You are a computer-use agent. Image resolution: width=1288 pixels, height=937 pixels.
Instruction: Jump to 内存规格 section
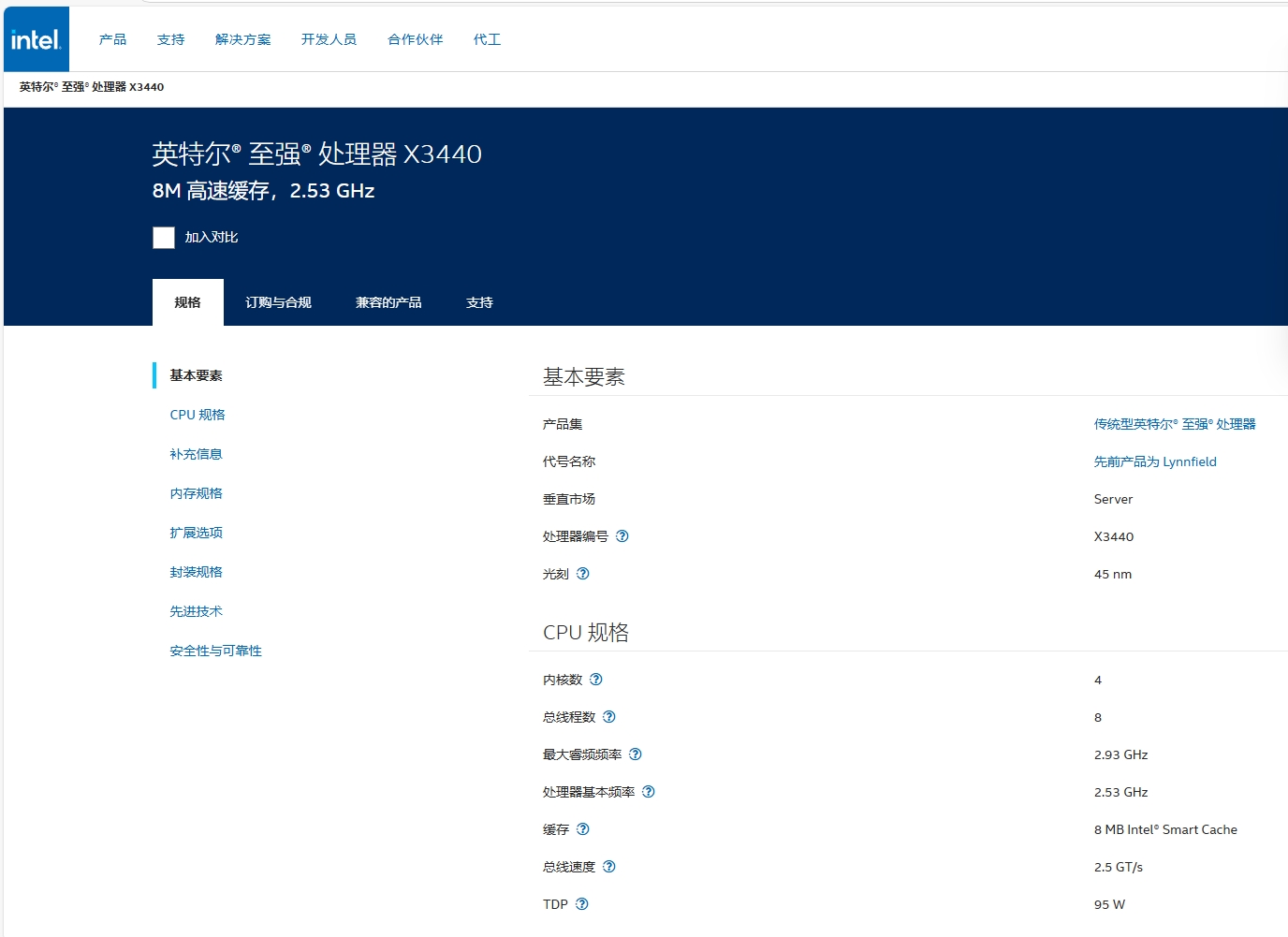(x=197, y=493)
